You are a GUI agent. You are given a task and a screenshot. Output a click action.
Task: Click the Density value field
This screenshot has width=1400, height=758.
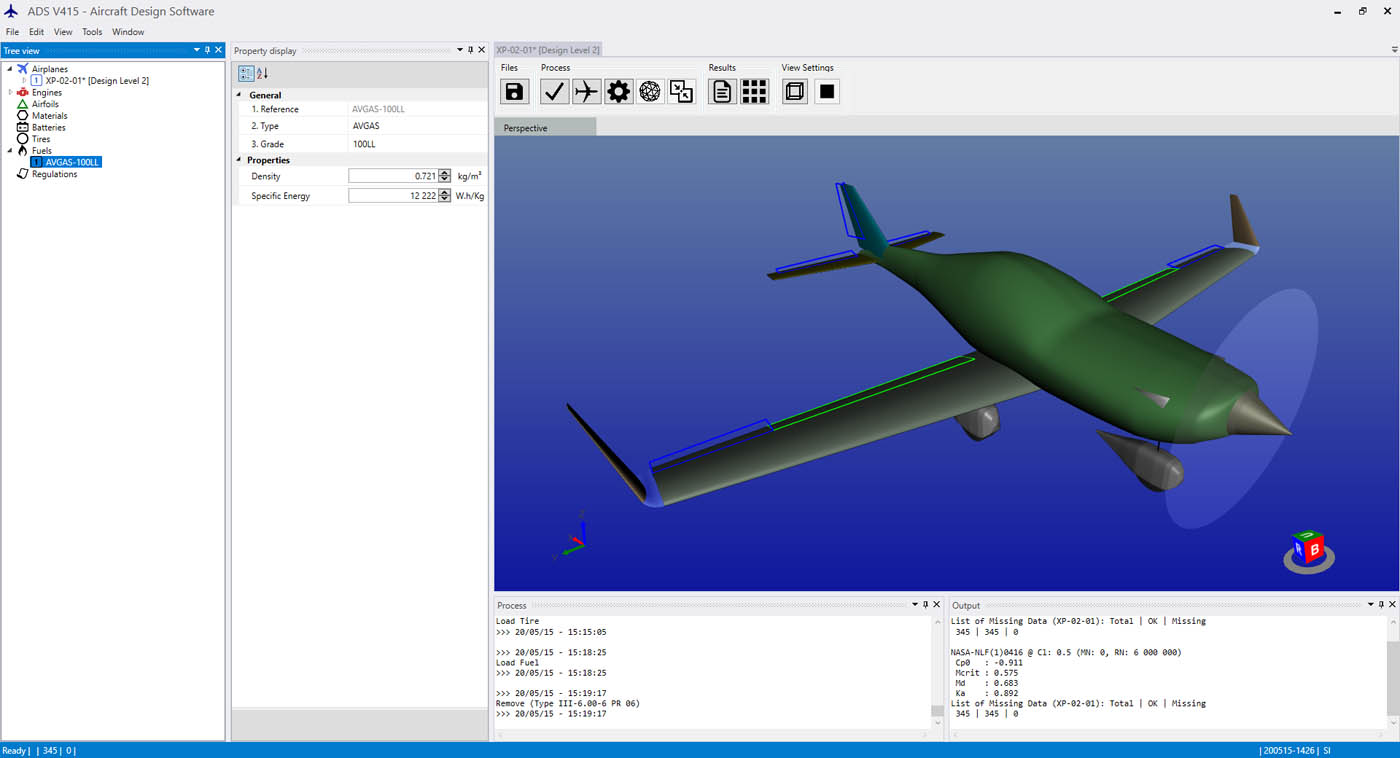tap(393, 176)
